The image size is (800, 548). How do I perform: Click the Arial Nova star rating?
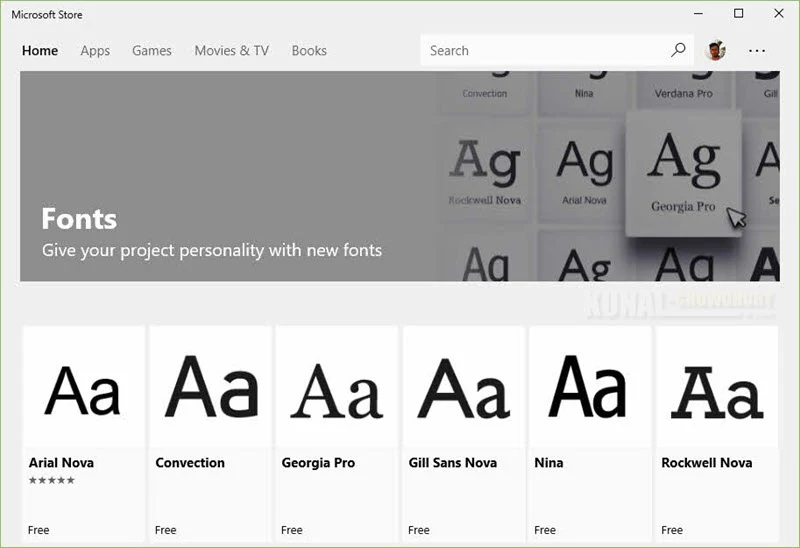[52, 480]
